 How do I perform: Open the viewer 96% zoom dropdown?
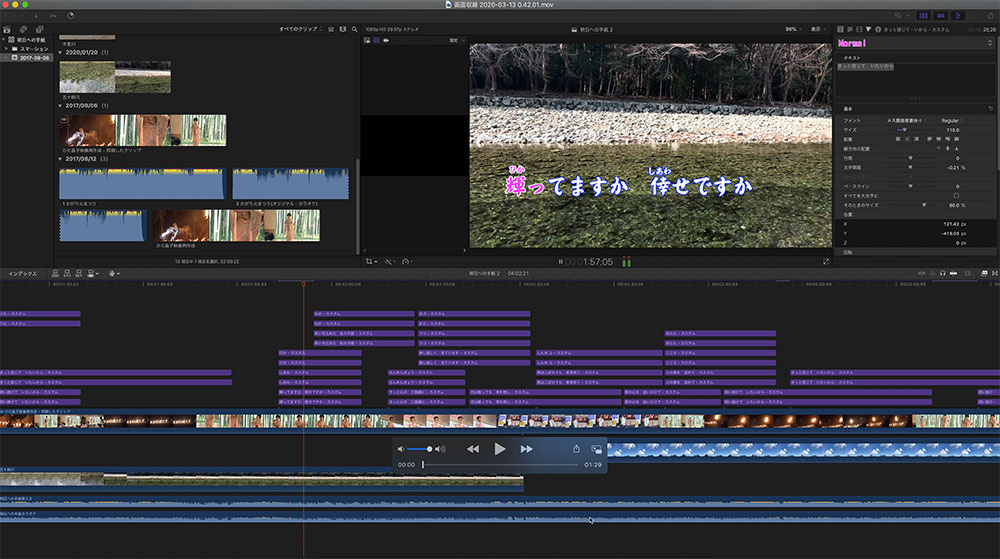click(x=792, y=29)
